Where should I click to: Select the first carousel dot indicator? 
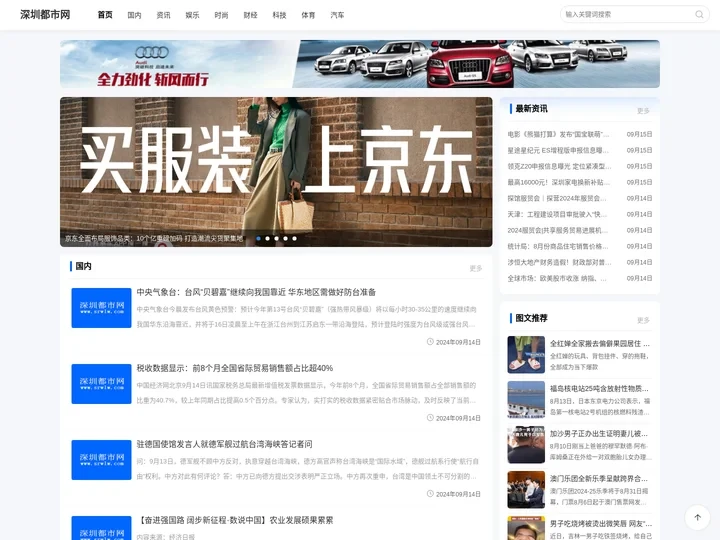(x=259, y=238)
